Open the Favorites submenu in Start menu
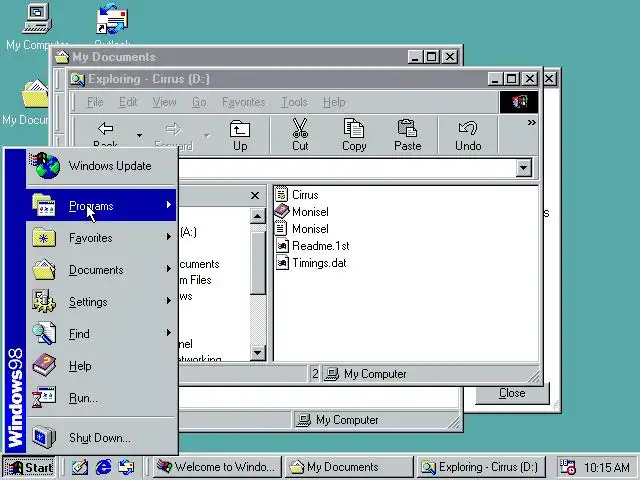Image resolution: width=640 pixels, height=480 pixels. 101,238
